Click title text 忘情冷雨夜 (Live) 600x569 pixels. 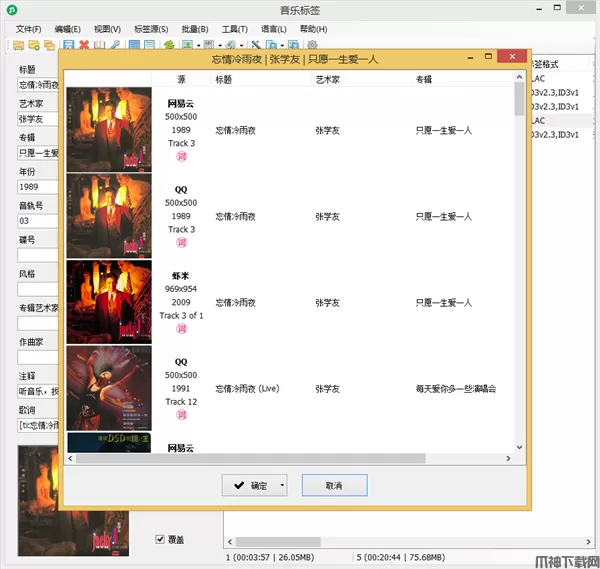pos(247,389)
